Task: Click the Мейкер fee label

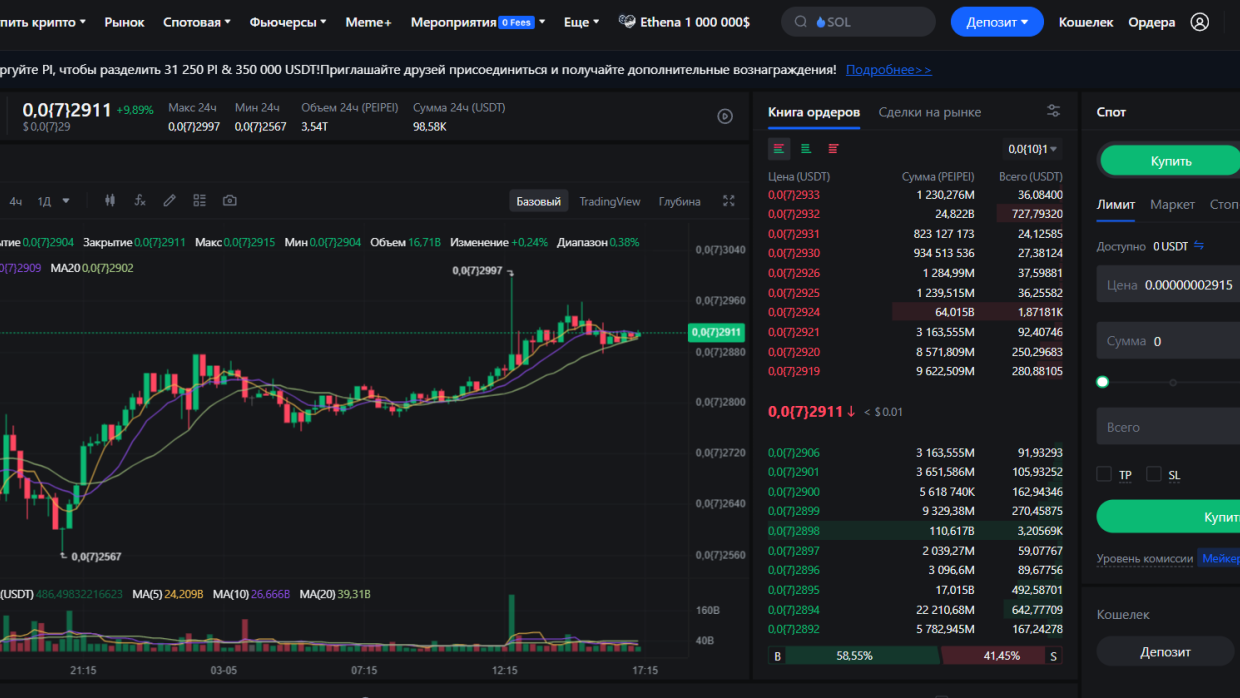Action: [x=1220, y=559]
